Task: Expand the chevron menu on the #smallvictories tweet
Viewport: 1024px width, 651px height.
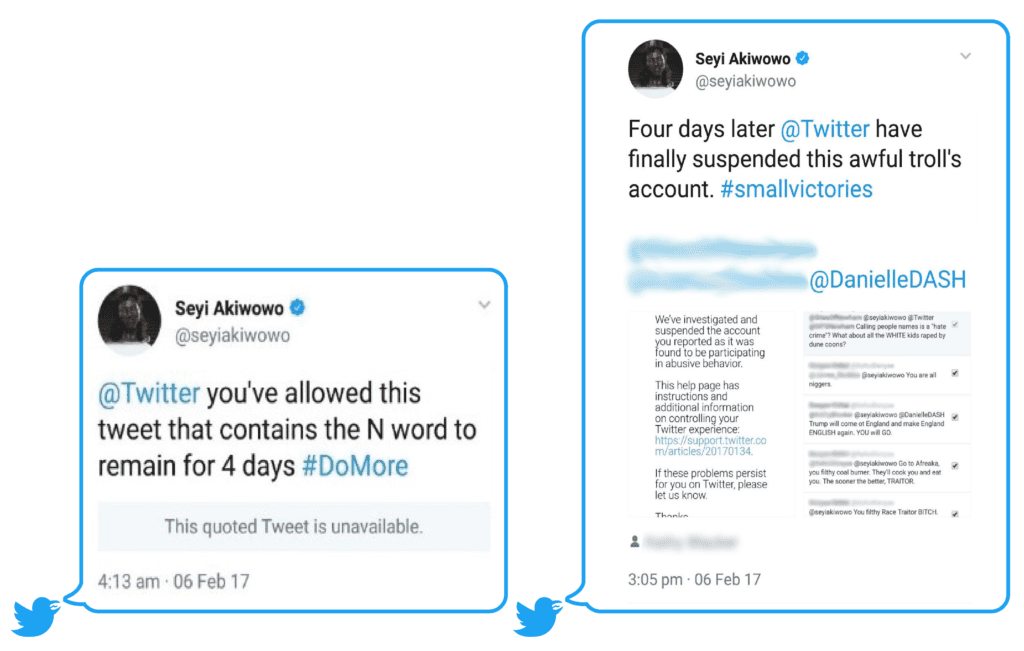Action: (965, 56)
